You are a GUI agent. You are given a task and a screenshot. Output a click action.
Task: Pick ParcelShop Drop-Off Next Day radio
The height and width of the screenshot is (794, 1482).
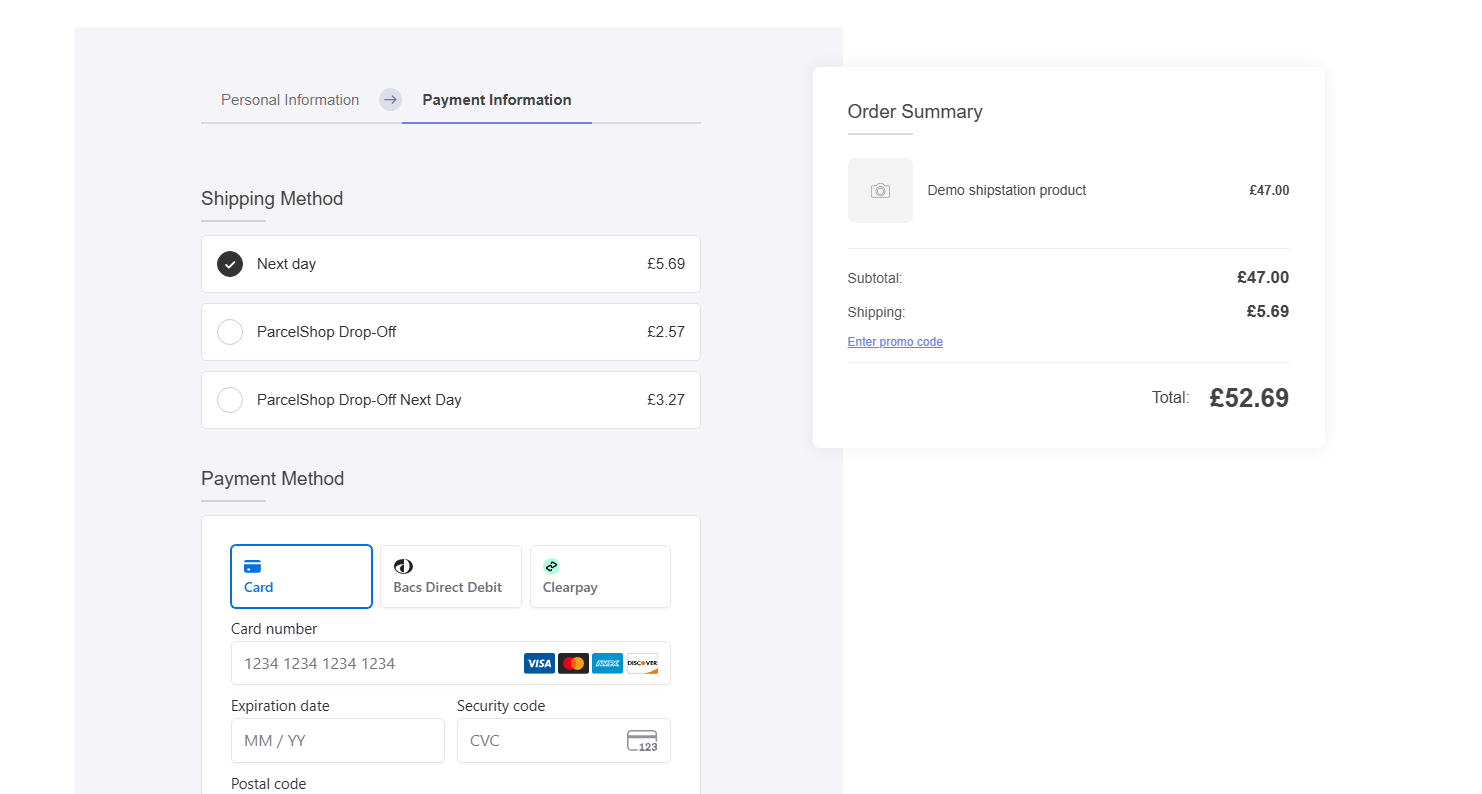click(230, 400)
